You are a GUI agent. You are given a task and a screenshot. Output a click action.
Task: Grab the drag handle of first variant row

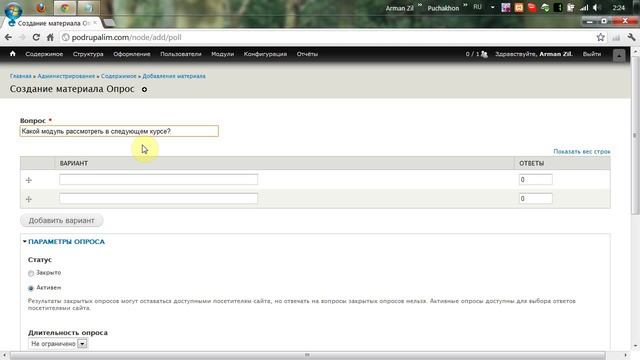pos(29,180)
